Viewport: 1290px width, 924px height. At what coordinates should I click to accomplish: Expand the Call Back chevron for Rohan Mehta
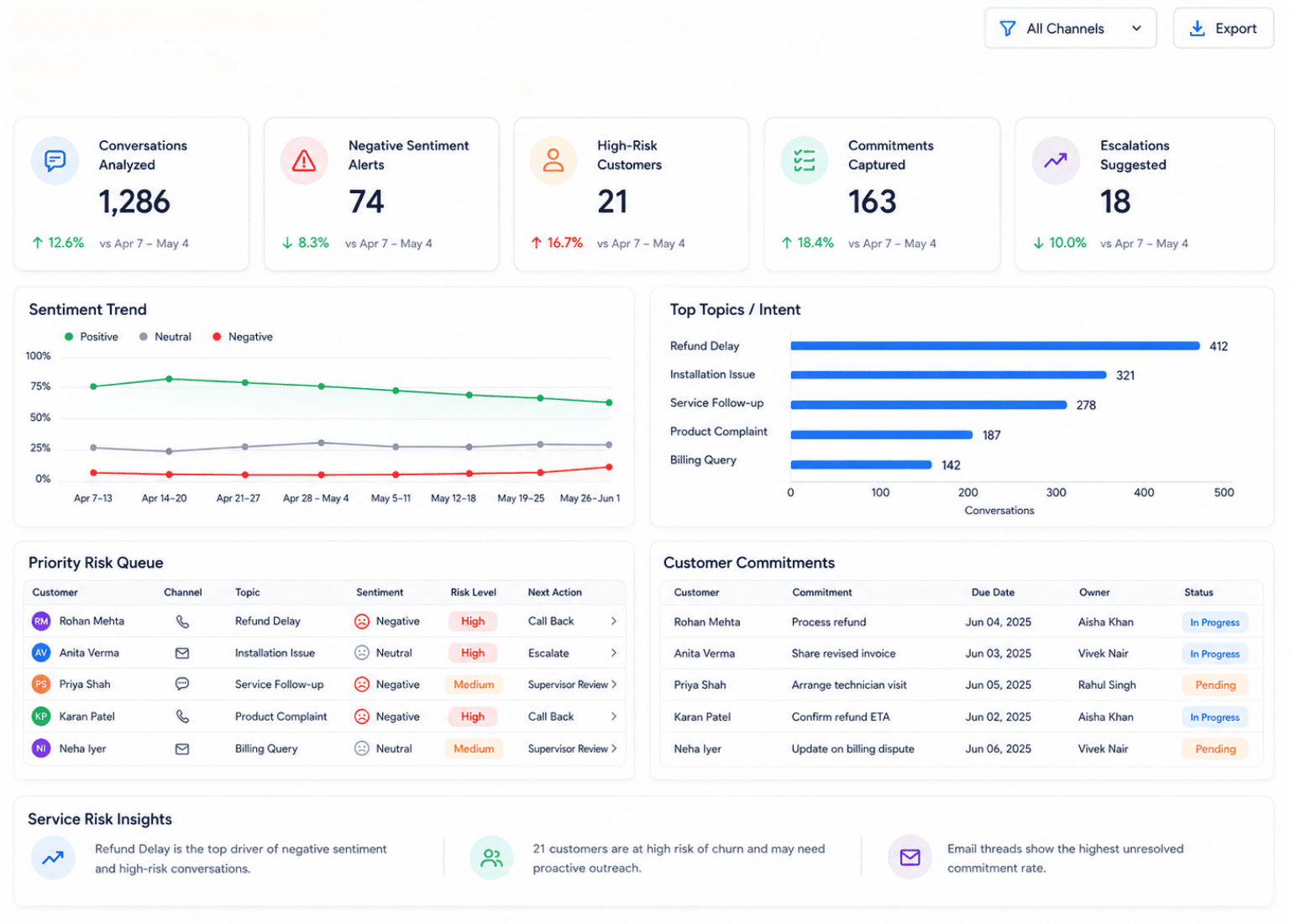tap(614, 622)
